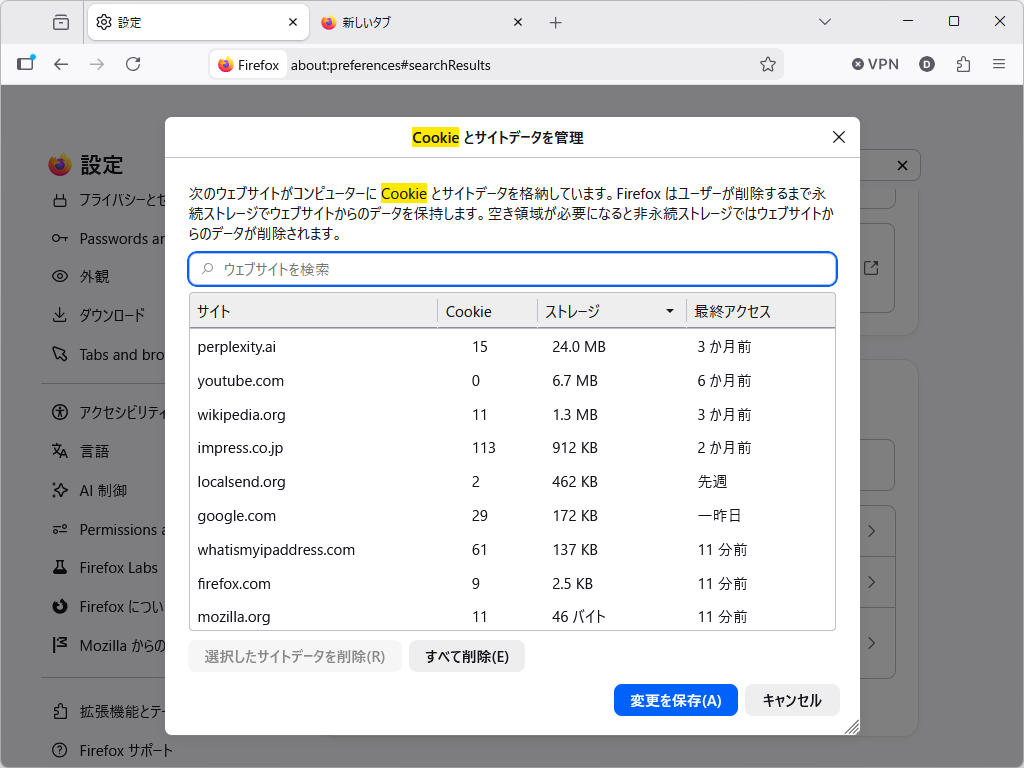The height and width of the screenshot is (768, 1024).
Task: Select the impress.co.jp row
Action: tap(513, 448)
